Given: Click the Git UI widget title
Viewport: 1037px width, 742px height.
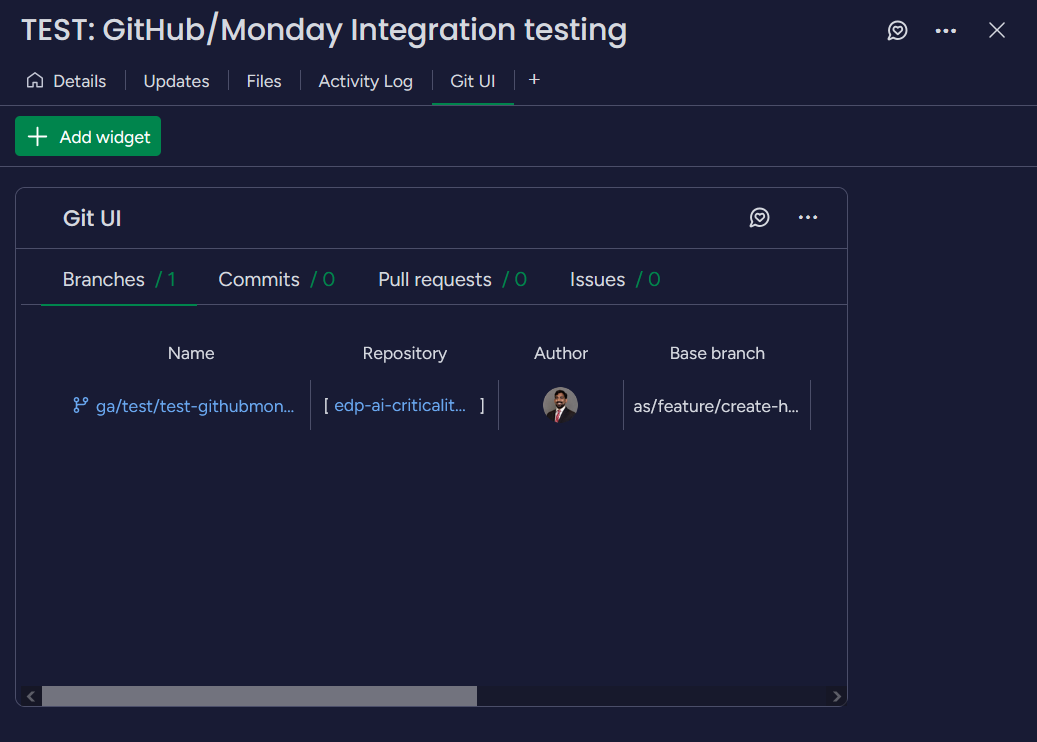Looking at the screenshot, I should pyautogui.click(x=92, y=218).
